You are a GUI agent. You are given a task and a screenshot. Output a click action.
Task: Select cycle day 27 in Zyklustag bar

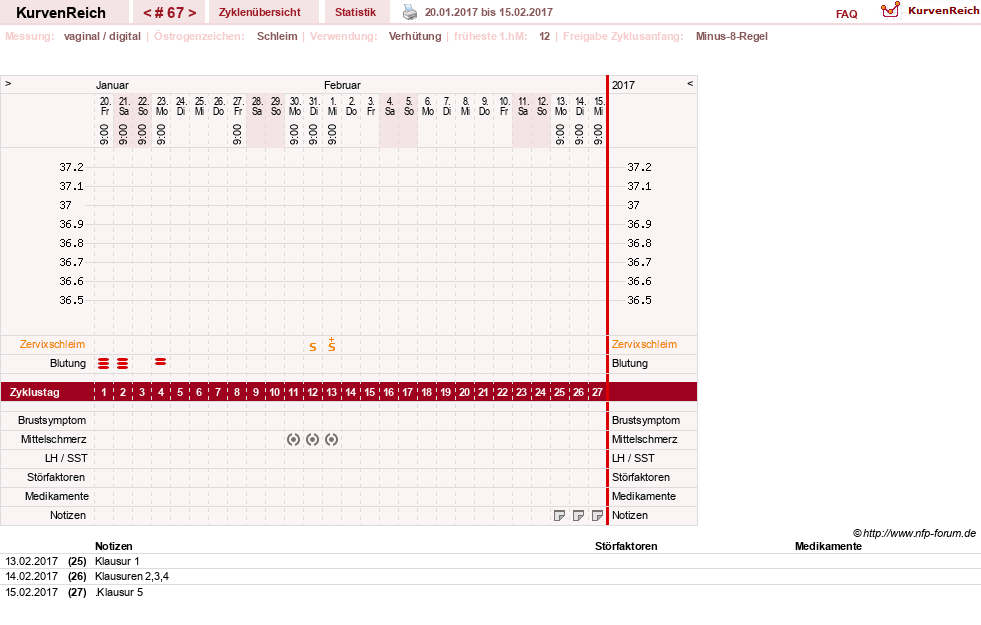pyautogui.click(x=597, y=392)
